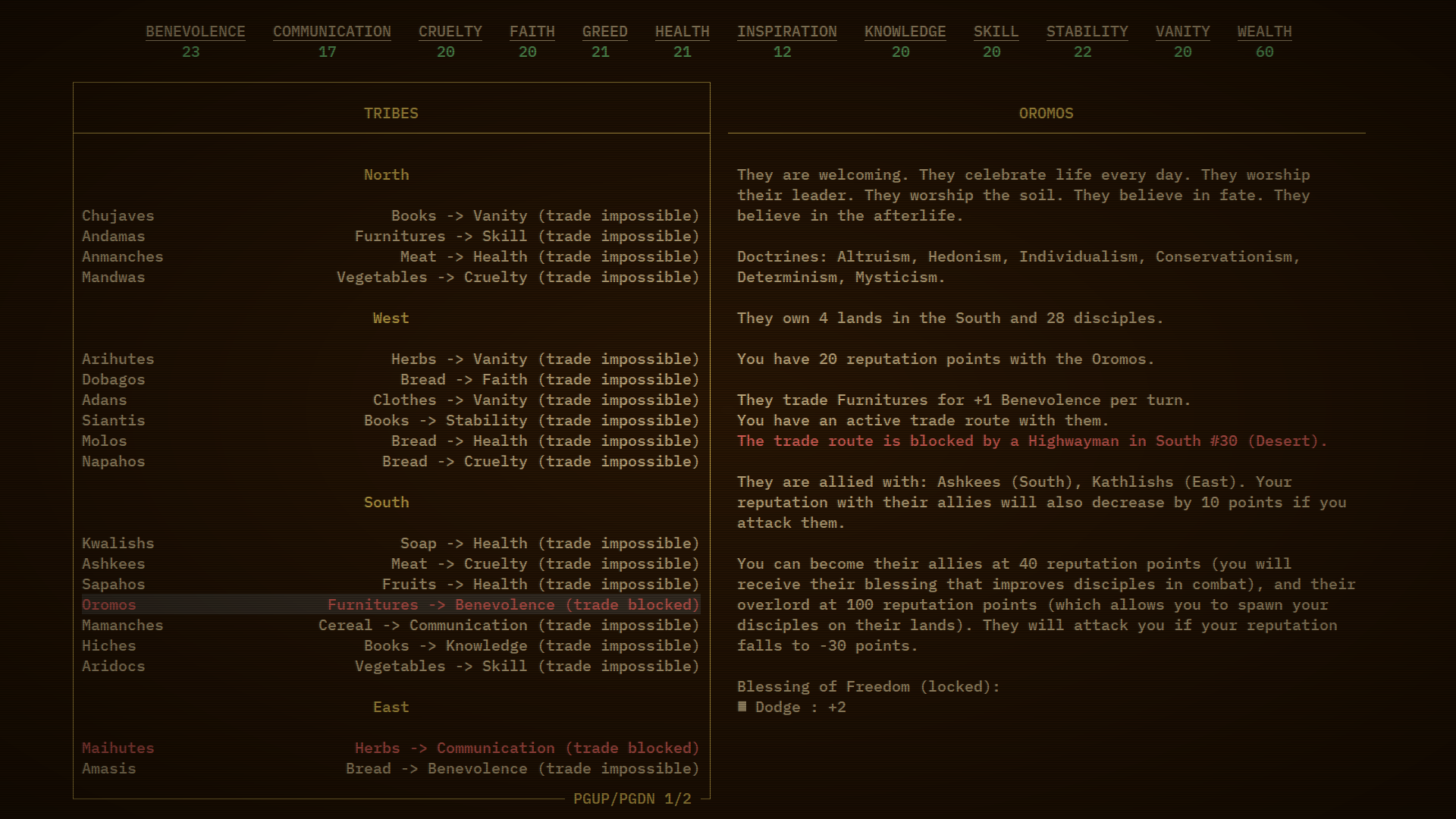Select the Dobagos Bread to Faith row
1456x819 pixels.
[391, 380]
